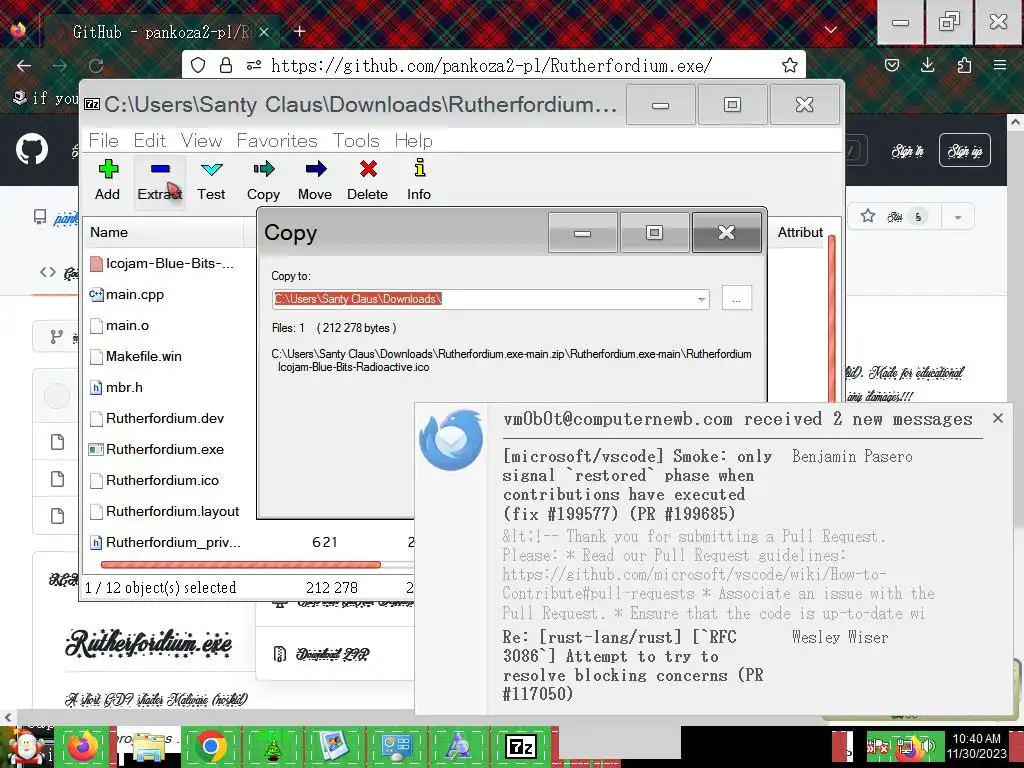Click the GitHub Sign up button

(x=965, y=151)
